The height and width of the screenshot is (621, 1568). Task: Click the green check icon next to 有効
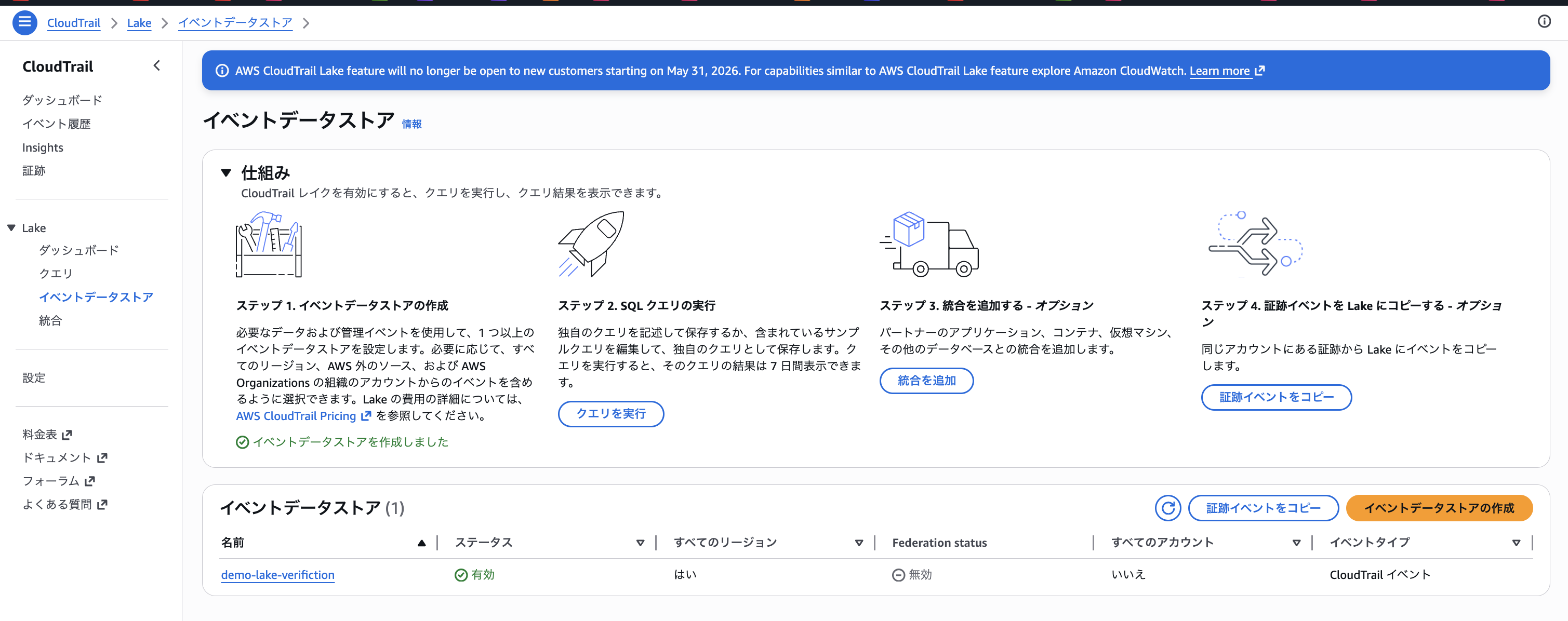pyautogui.click(x=461, y=575)
